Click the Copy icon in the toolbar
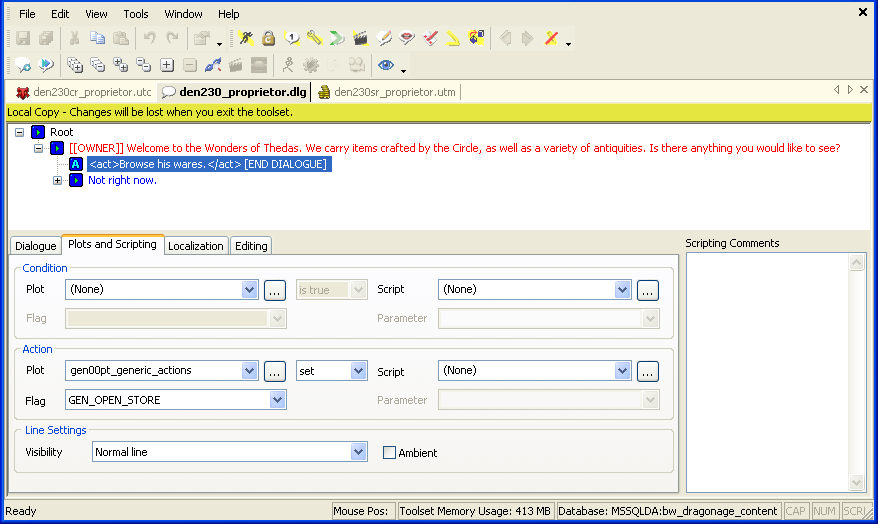This screenshot has width=878, height=524. click(x=97, y=39)
